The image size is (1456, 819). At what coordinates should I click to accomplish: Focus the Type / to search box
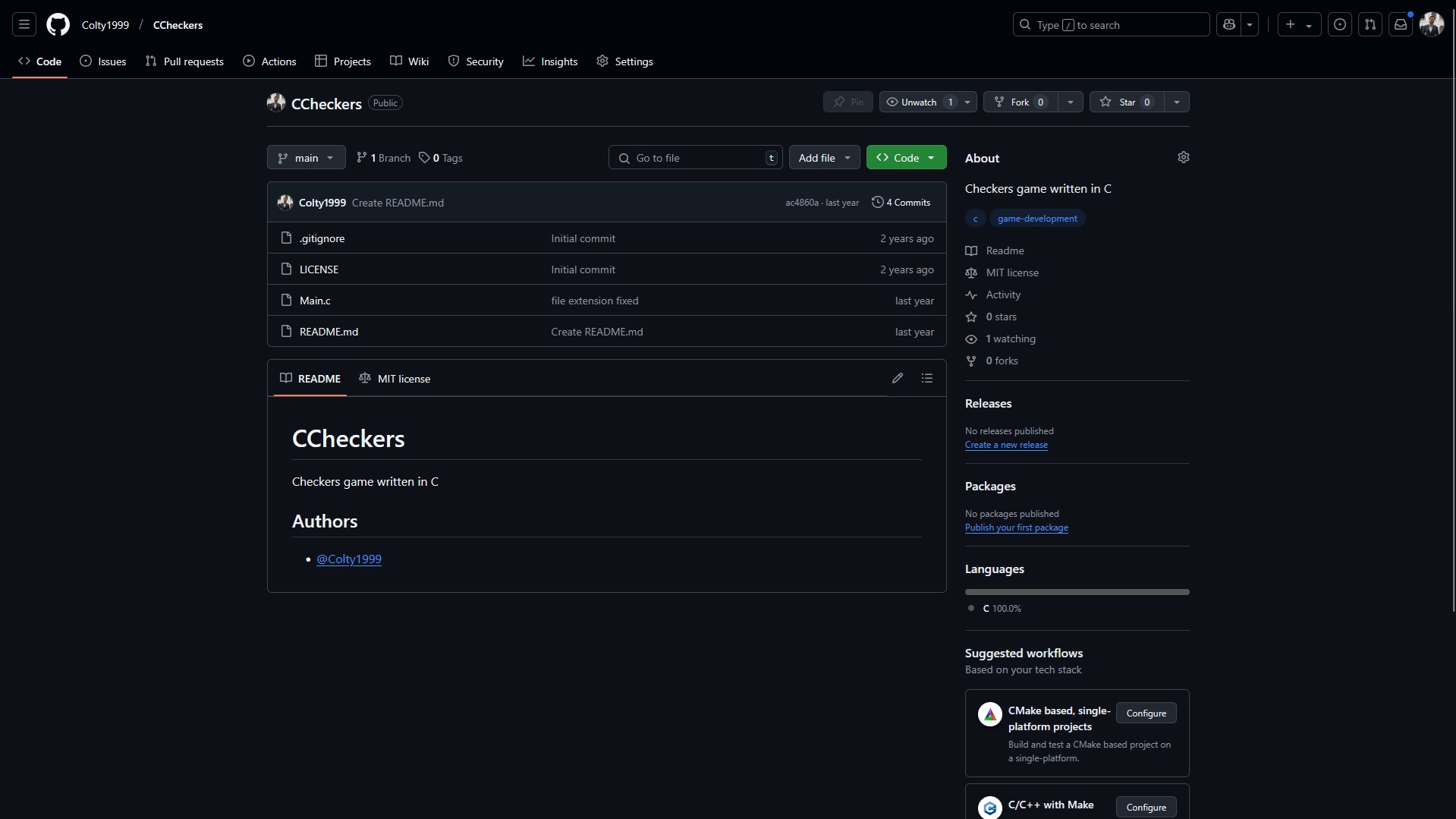[1111, 24]
